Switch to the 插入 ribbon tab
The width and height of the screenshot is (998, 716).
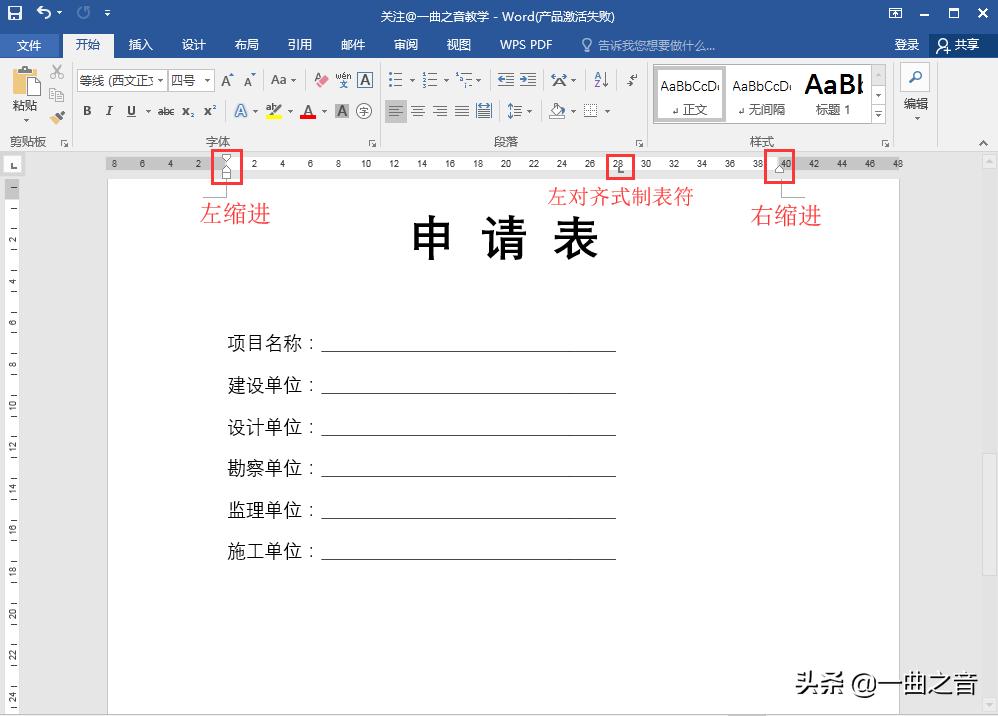coord(141,44)
